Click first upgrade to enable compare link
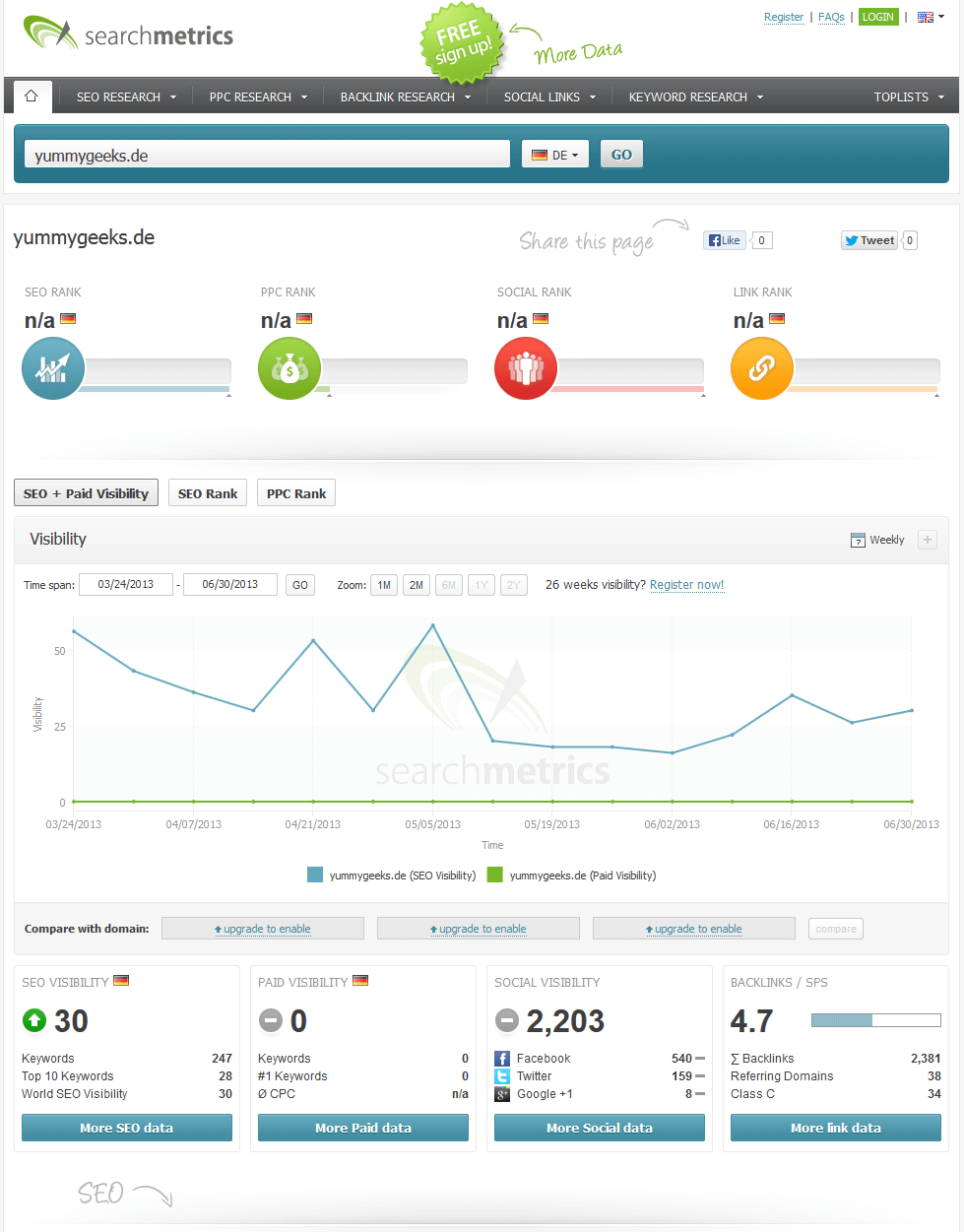Viewport: 964px width, 1232px height. (263, 929)
